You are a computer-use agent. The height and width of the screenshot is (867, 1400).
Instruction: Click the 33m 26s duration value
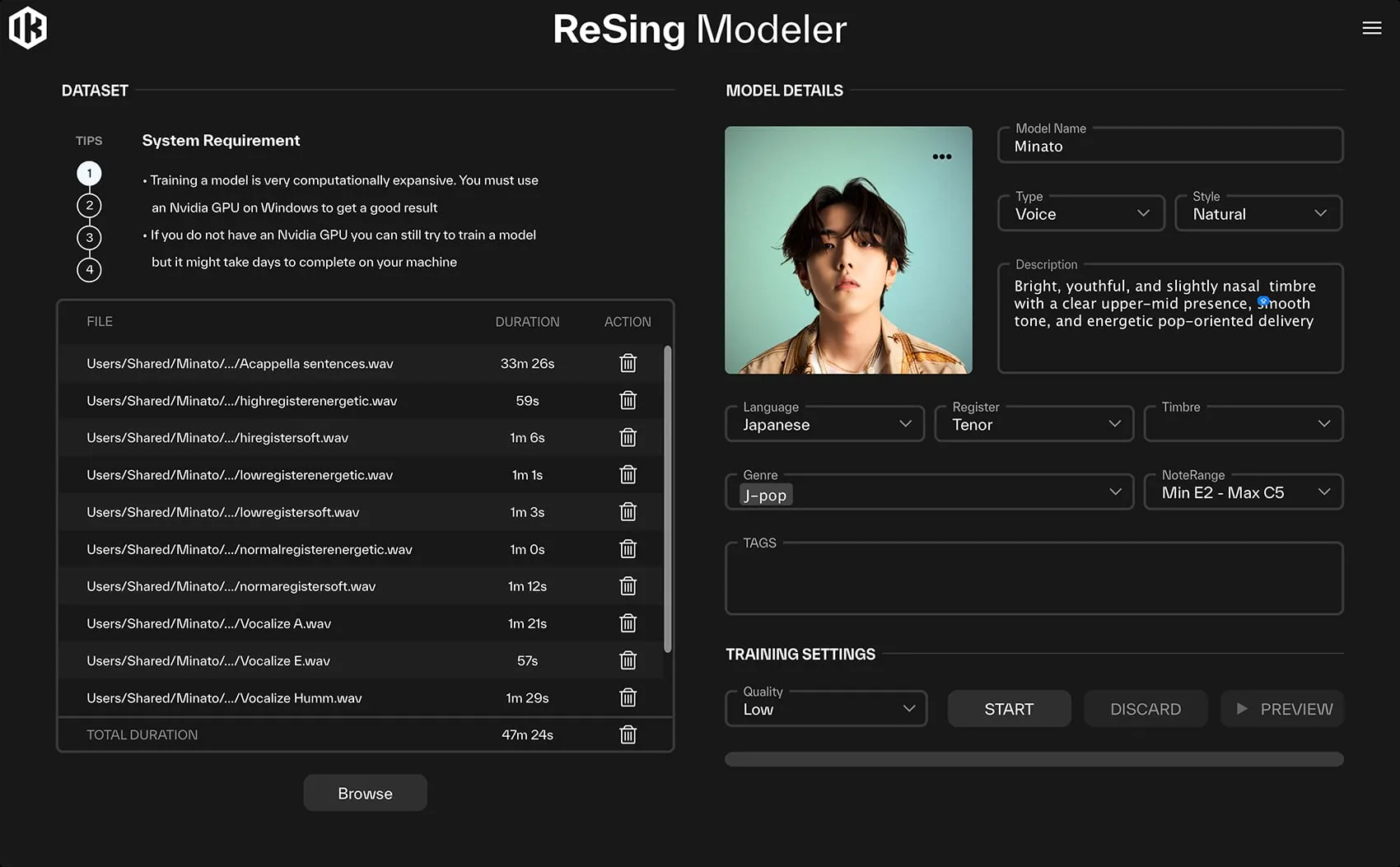coord(527,363)
